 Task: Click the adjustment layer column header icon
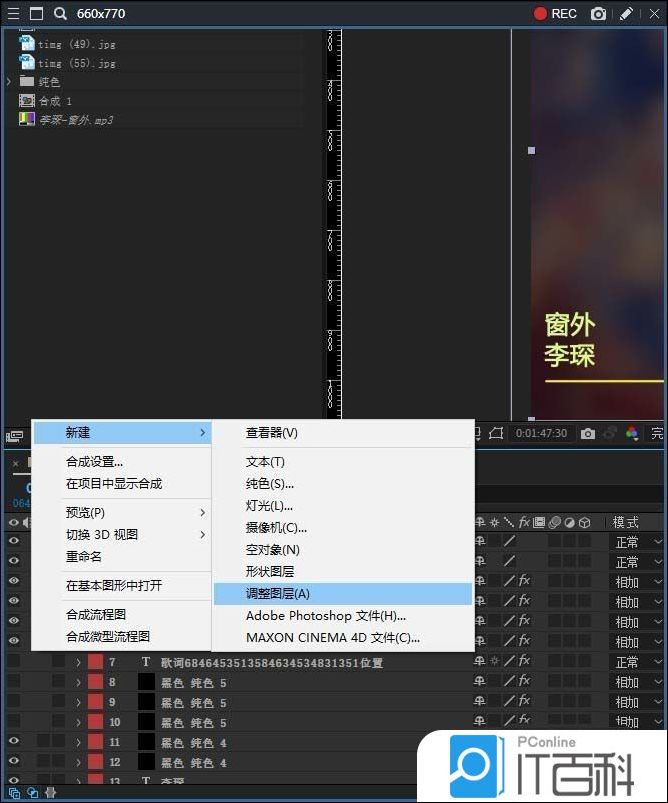[x=569, y=522]
